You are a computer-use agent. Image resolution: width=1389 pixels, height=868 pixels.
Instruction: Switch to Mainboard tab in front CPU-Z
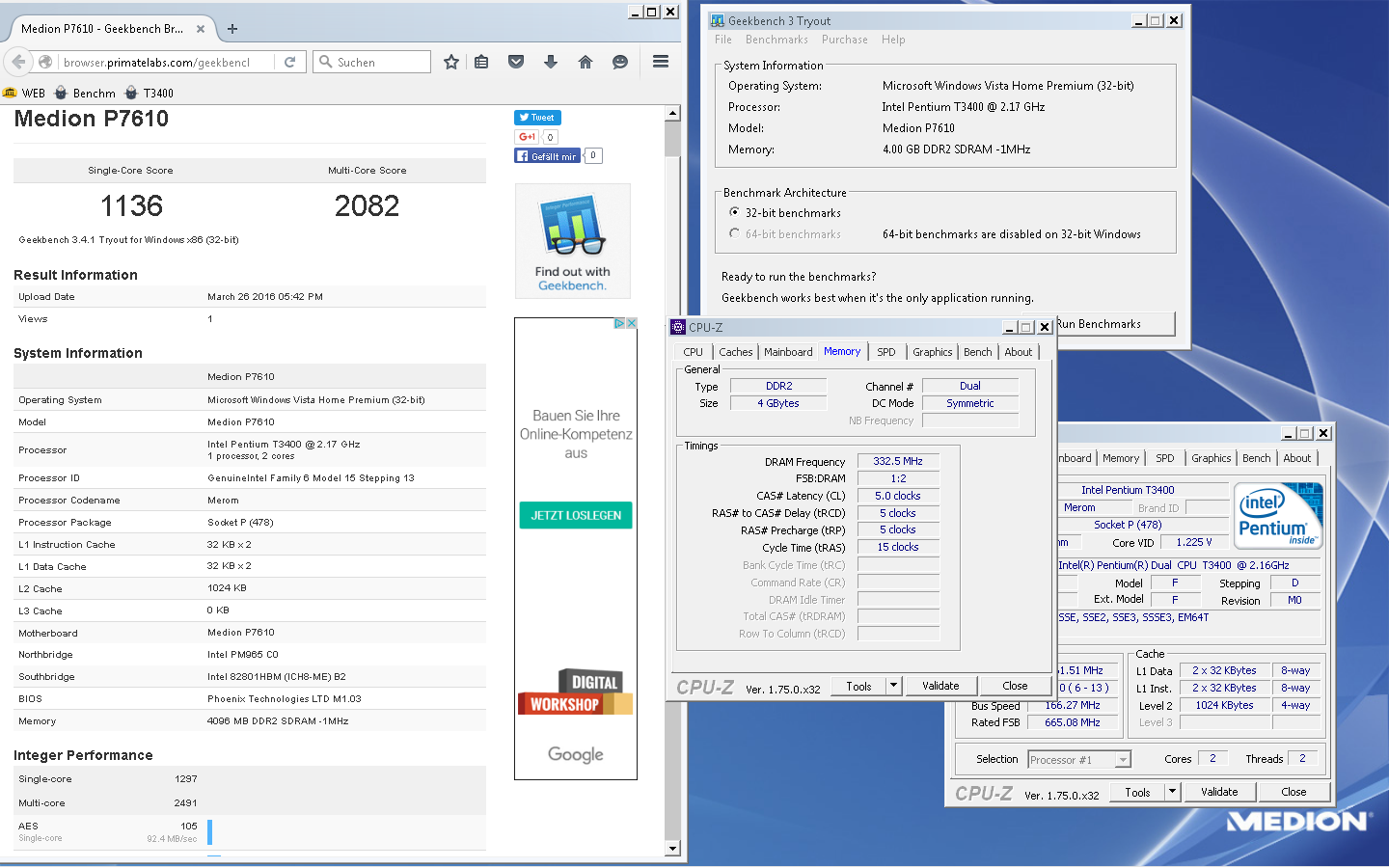point(788,352)
